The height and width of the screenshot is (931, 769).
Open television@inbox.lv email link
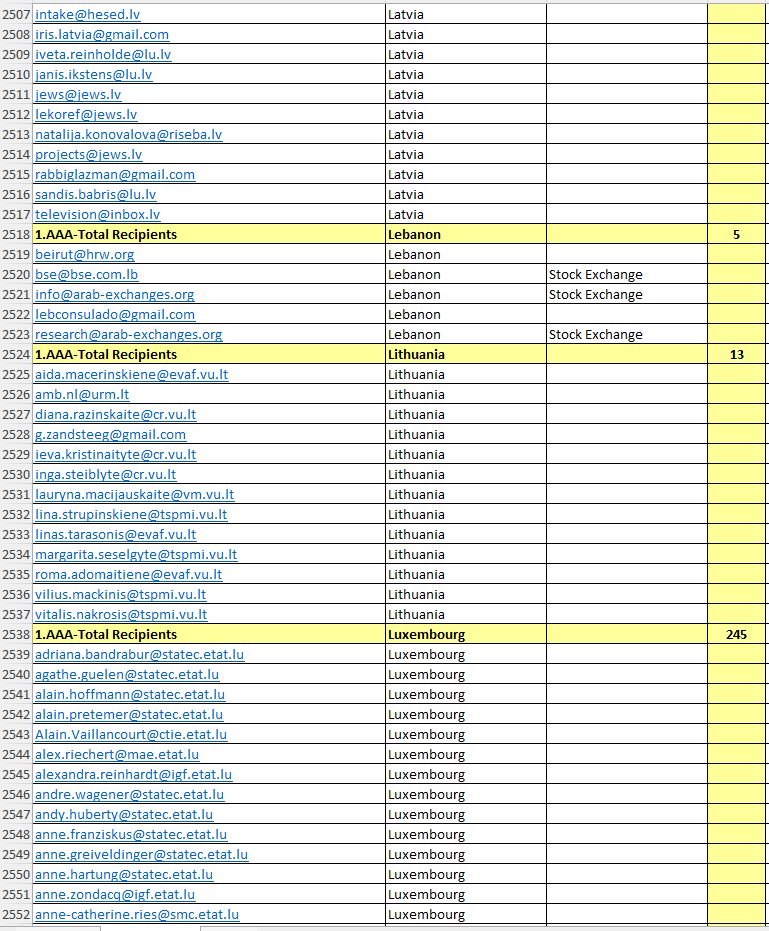[98, 214]
